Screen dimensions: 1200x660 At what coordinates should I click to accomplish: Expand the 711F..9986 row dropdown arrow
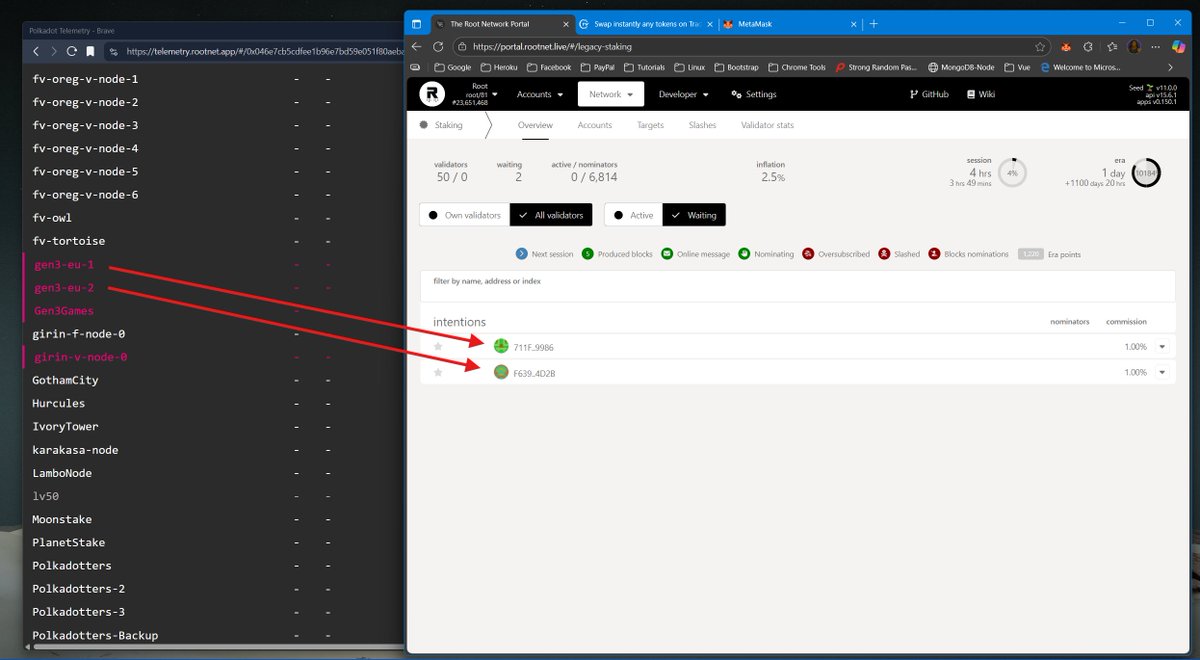point(1162,347)
